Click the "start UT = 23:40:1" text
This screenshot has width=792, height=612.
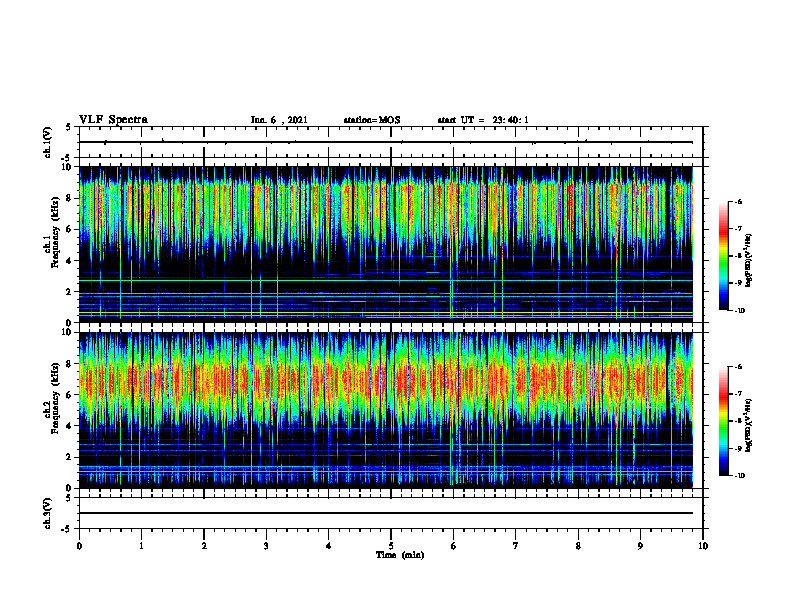click(483, 120)
